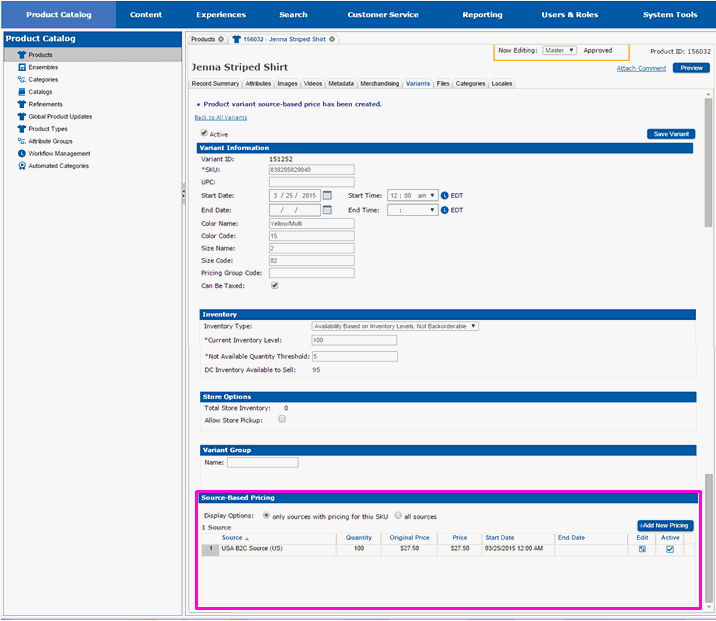Click the Products shirt icon in sidebar

pos(21,55)
